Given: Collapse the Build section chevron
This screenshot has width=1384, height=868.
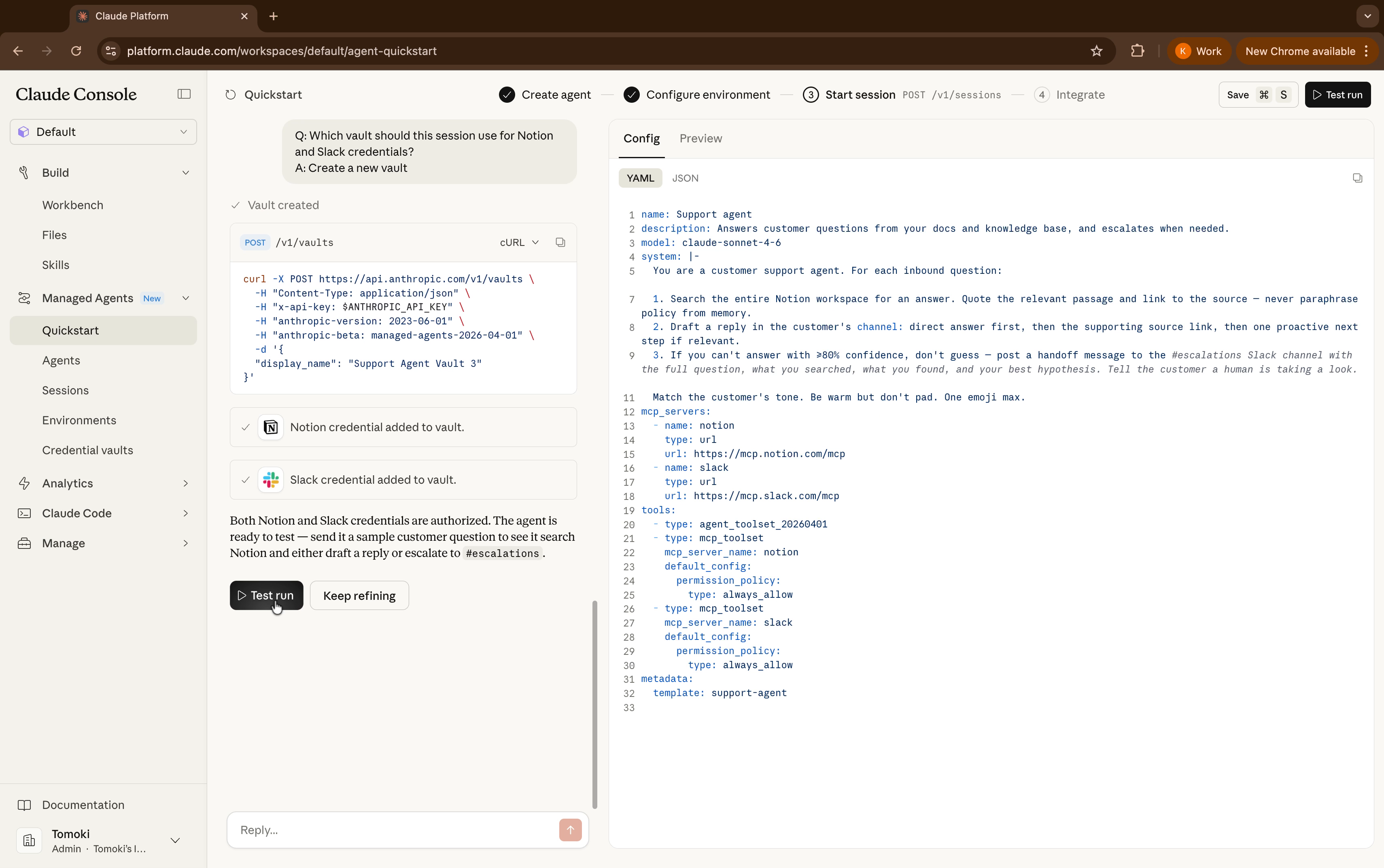Looking at the screenshot, I should pyautogui.click(x=185, y=173).
